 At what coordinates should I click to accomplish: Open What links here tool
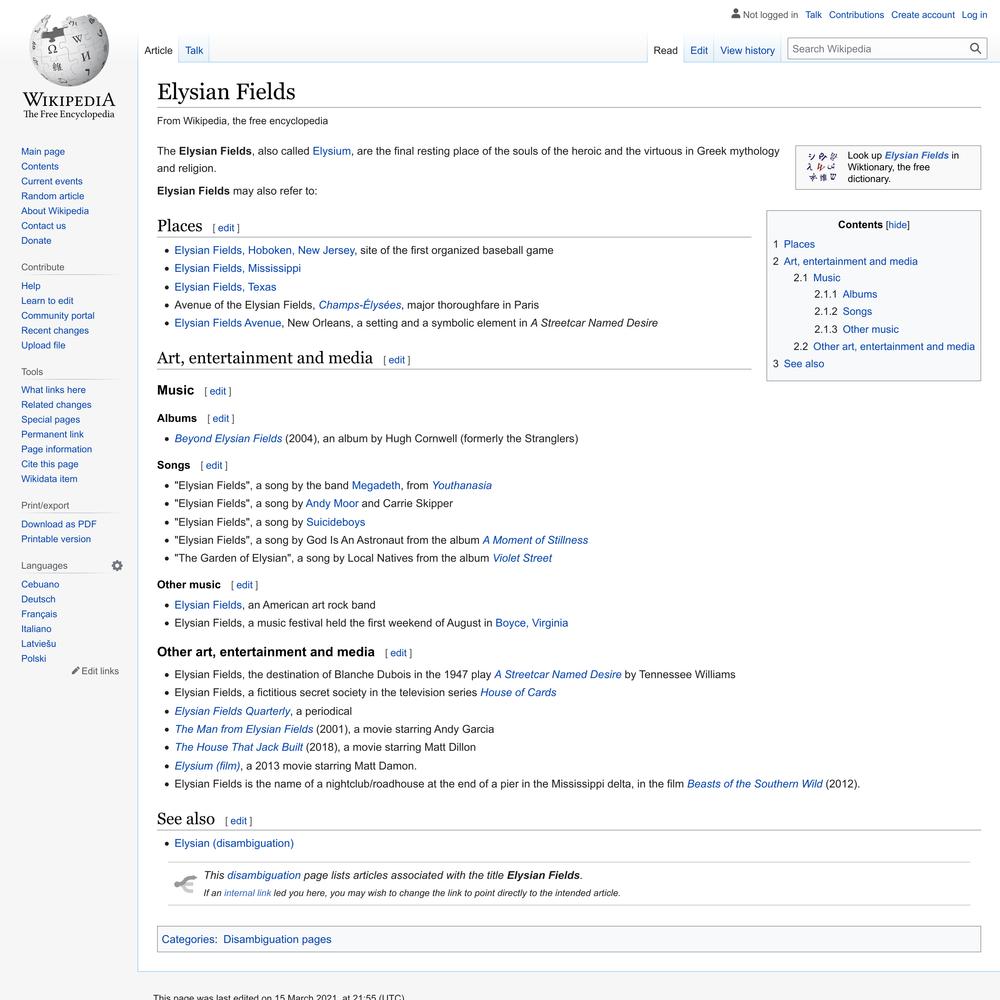[54, 390]
